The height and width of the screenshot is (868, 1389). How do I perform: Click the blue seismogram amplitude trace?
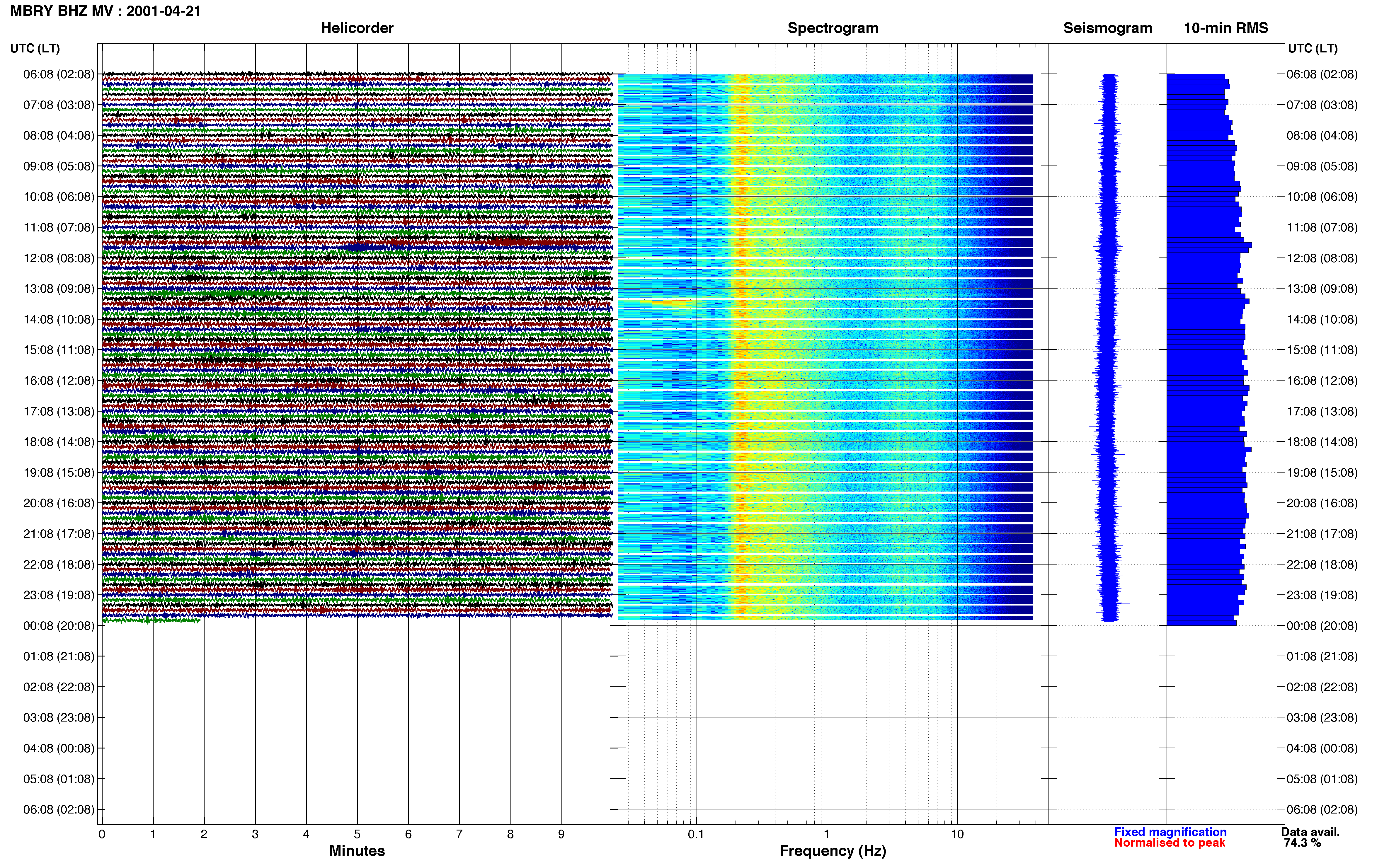pyautogui.click(x=1109, y=347)
